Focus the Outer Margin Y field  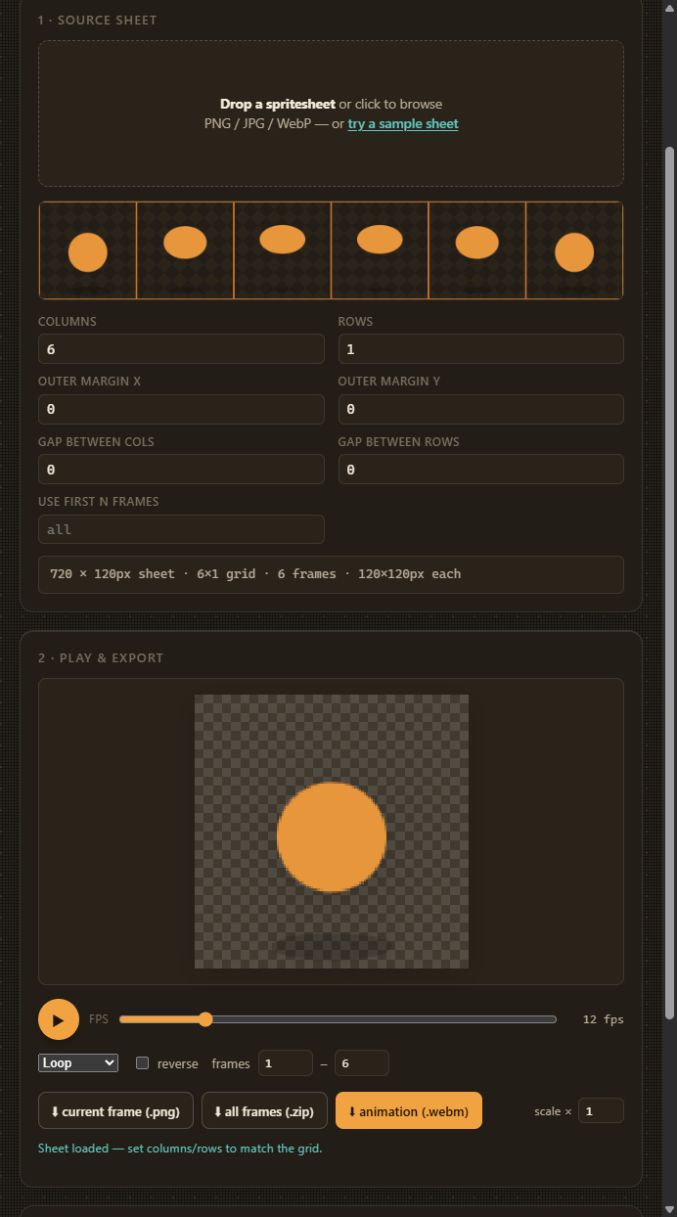[x=481, y=409]
